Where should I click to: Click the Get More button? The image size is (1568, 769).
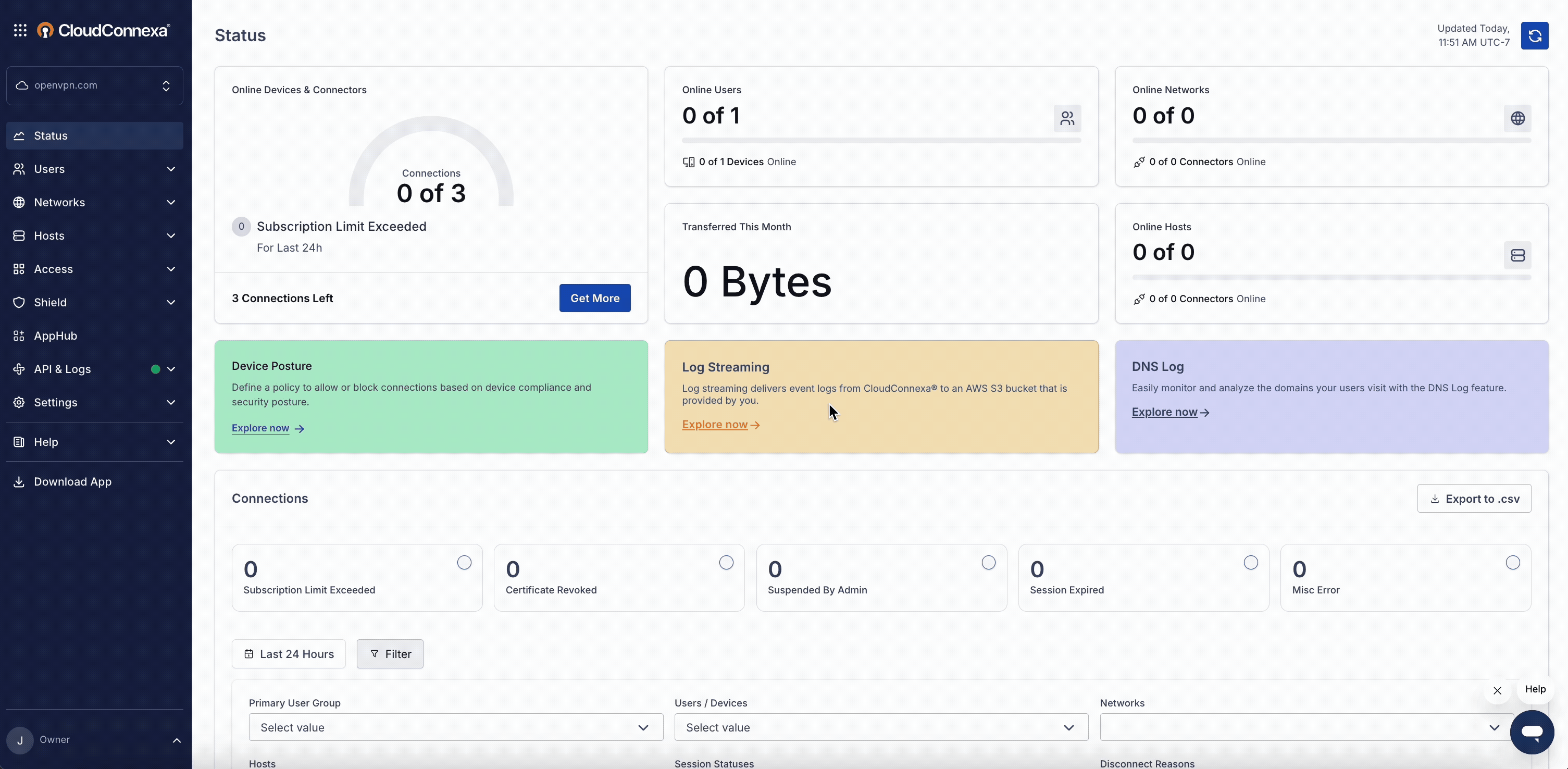[595, 299]
